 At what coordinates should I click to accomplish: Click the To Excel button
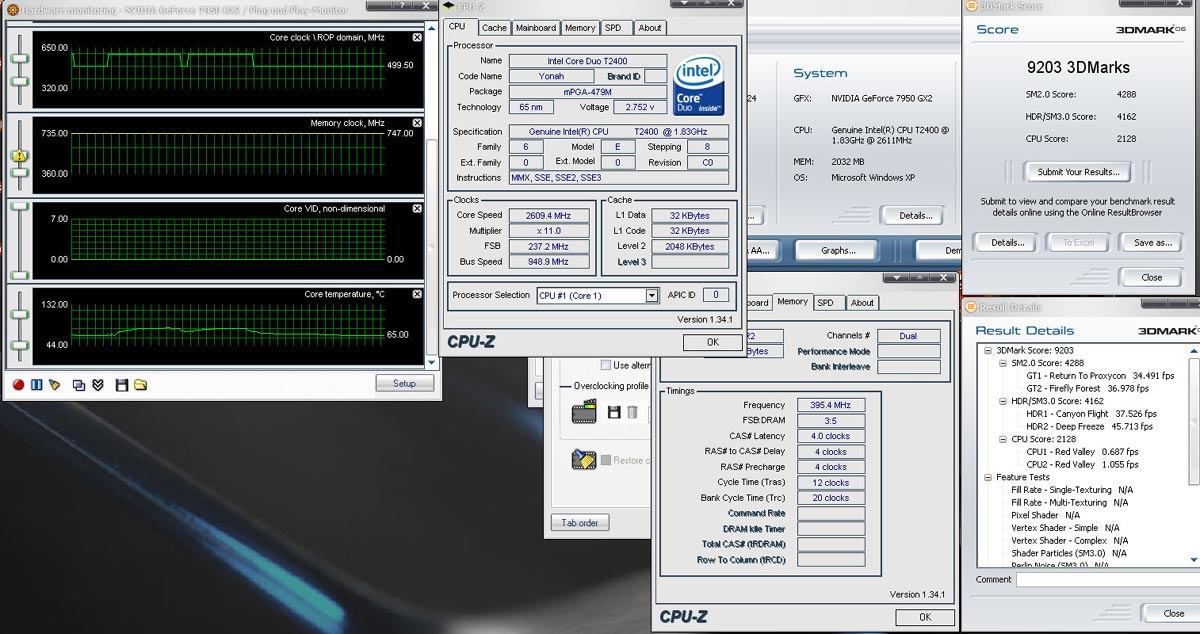tap(1078, 242)
